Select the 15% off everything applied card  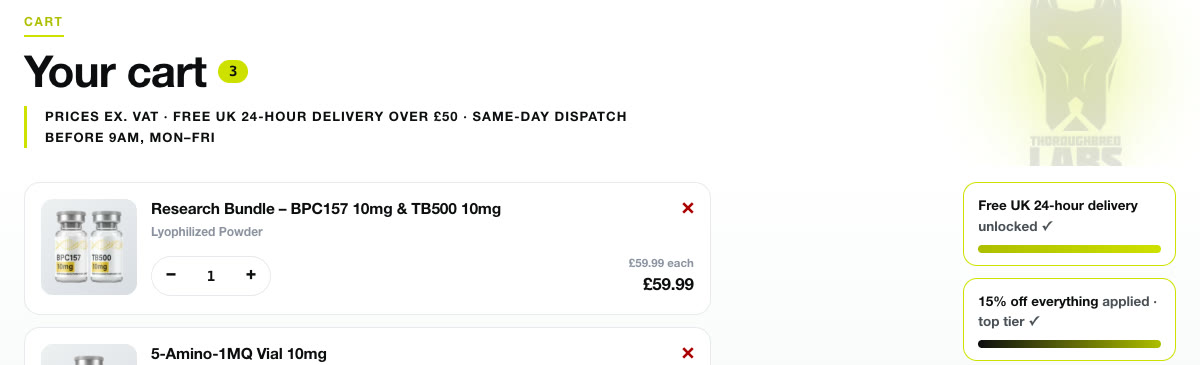click(1069, 320)
